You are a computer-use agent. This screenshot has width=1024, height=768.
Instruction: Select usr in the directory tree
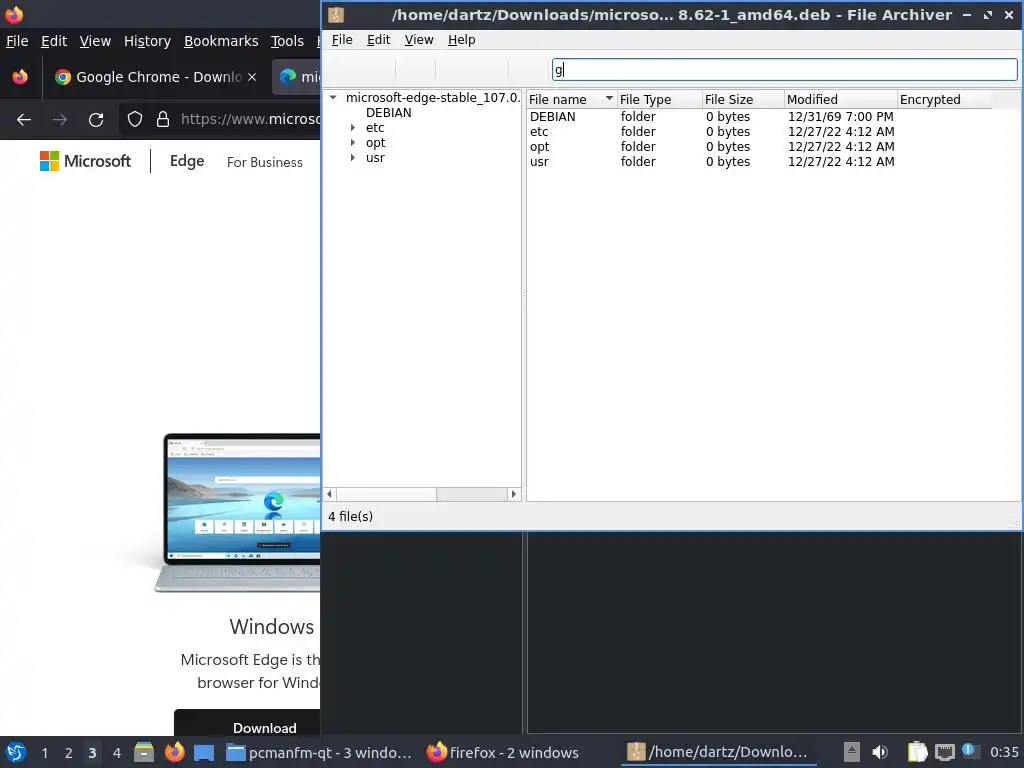375,158
